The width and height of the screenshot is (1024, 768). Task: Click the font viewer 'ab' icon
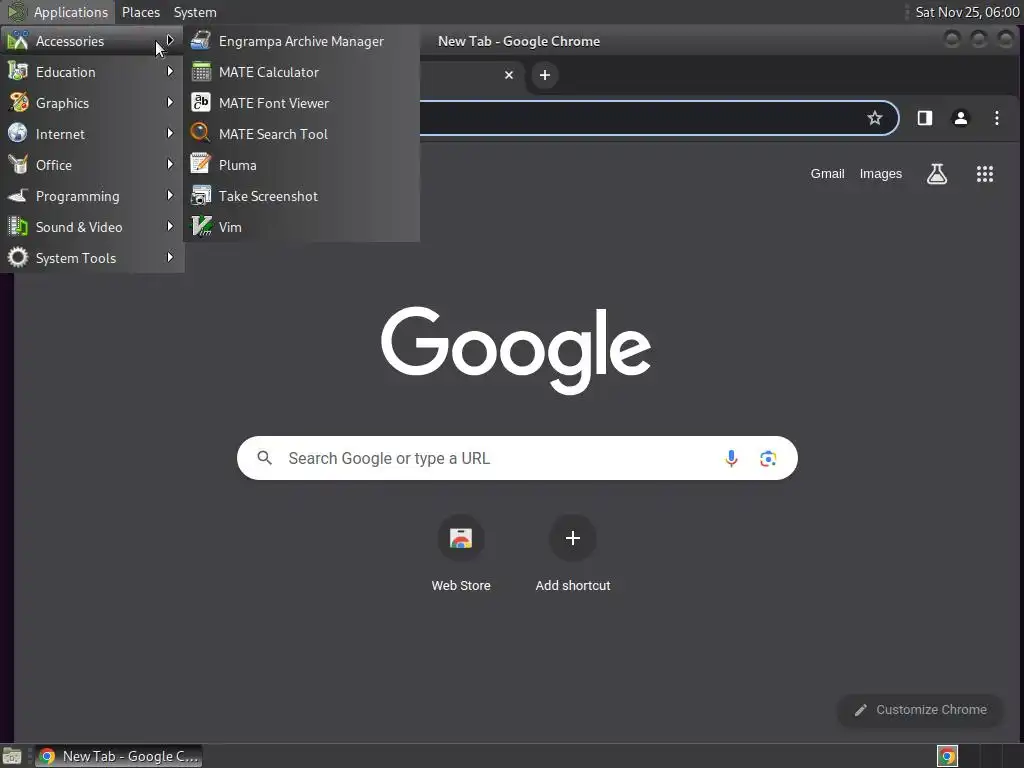pyautogui.click(x=201, y=103)
